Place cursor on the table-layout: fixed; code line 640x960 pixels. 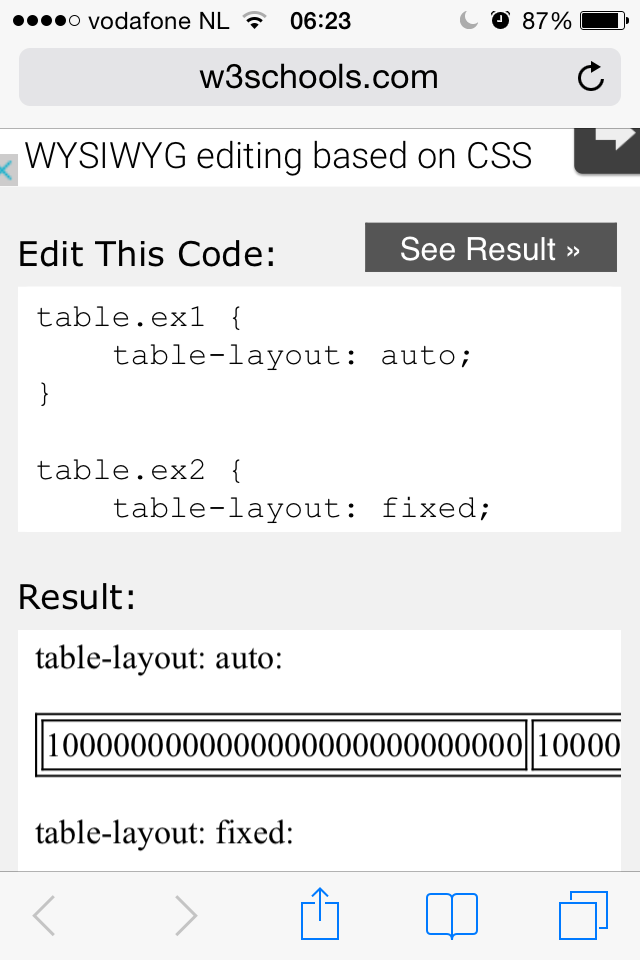click(302, 508)
